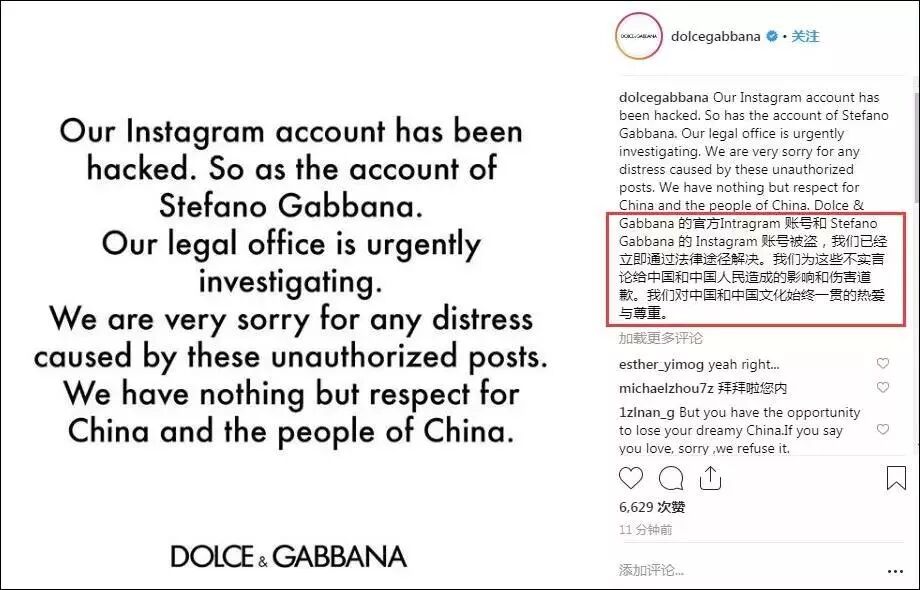Like esther_yimog's comment heart
Viewport: 920px width, 590px height.
[882, 364]
